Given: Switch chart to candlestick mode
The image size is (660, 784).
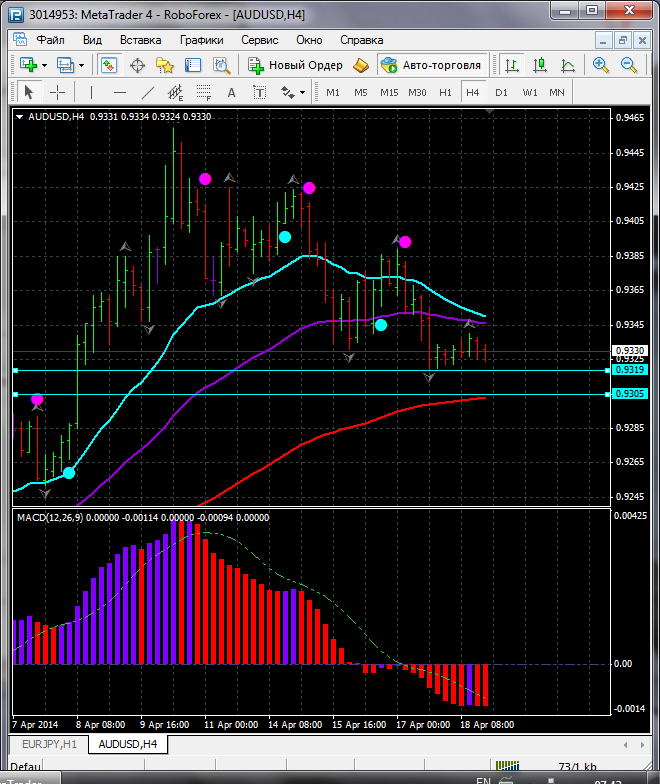Looking at the screenshot, I should pos(540,65).
